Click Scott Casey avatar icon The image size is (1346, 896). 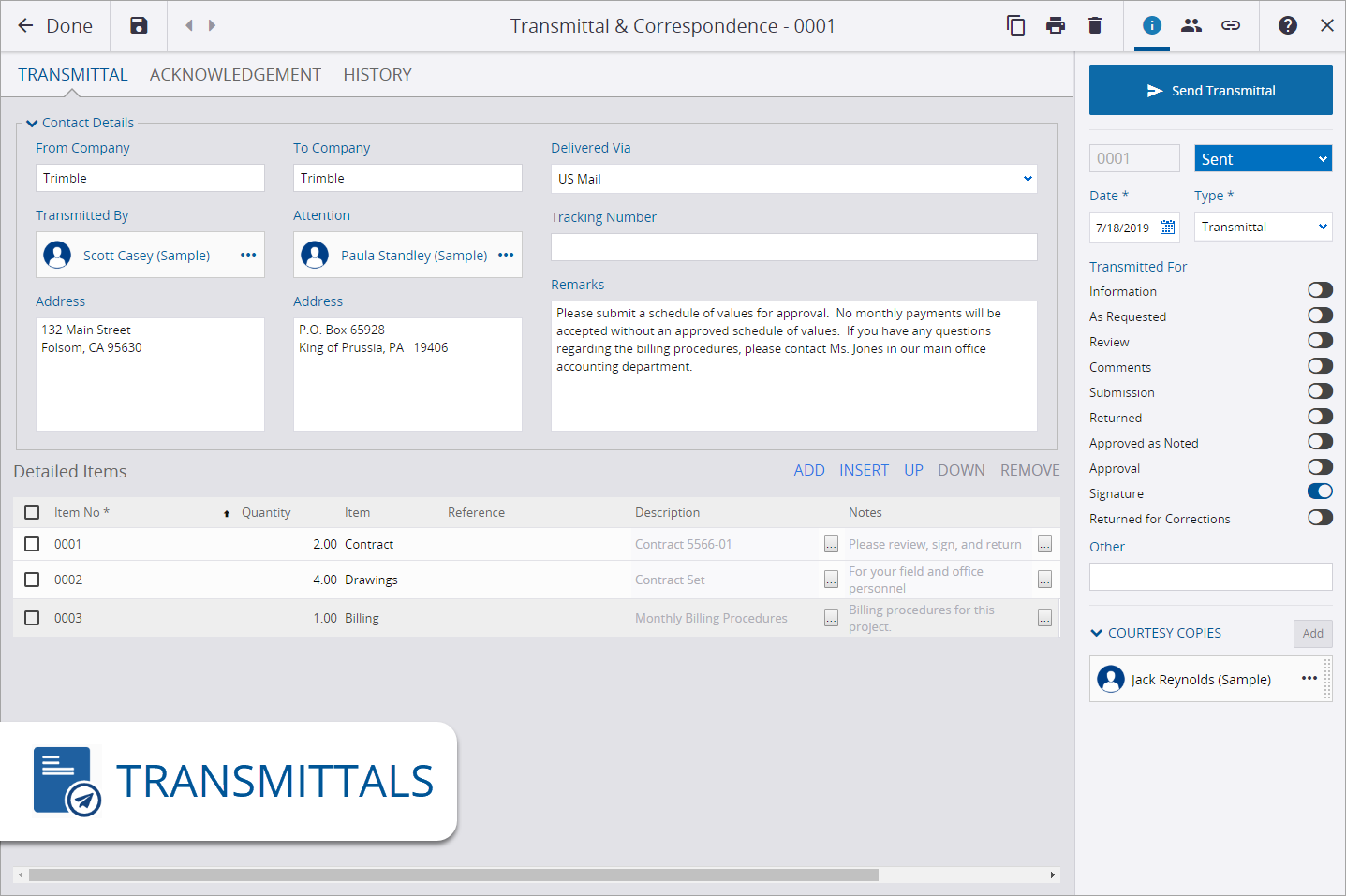click(57, 255)
